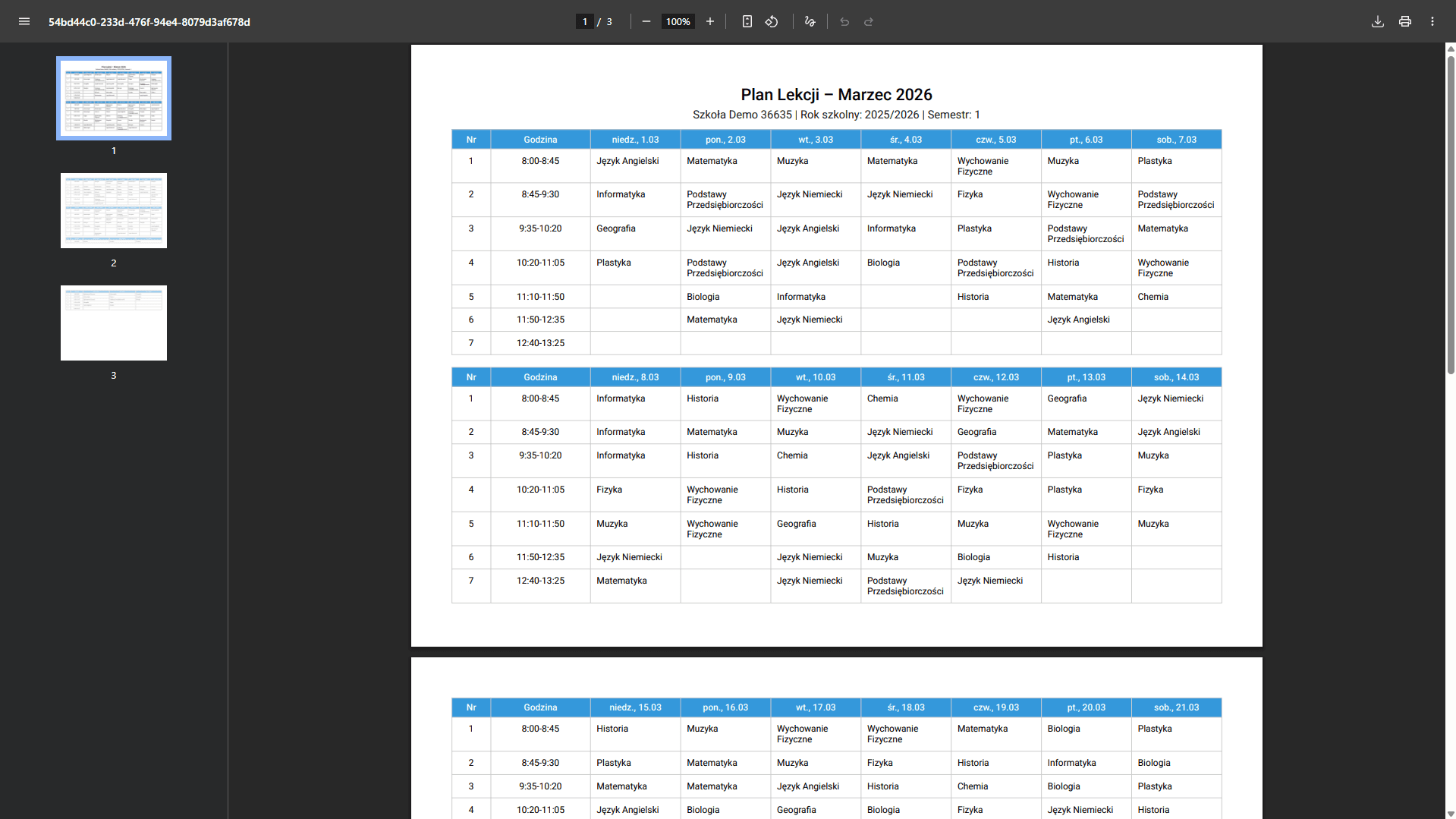This screenshot has width=1456, height=819.
Task: Enable the draw annotation tool
Action: point(810,21)
